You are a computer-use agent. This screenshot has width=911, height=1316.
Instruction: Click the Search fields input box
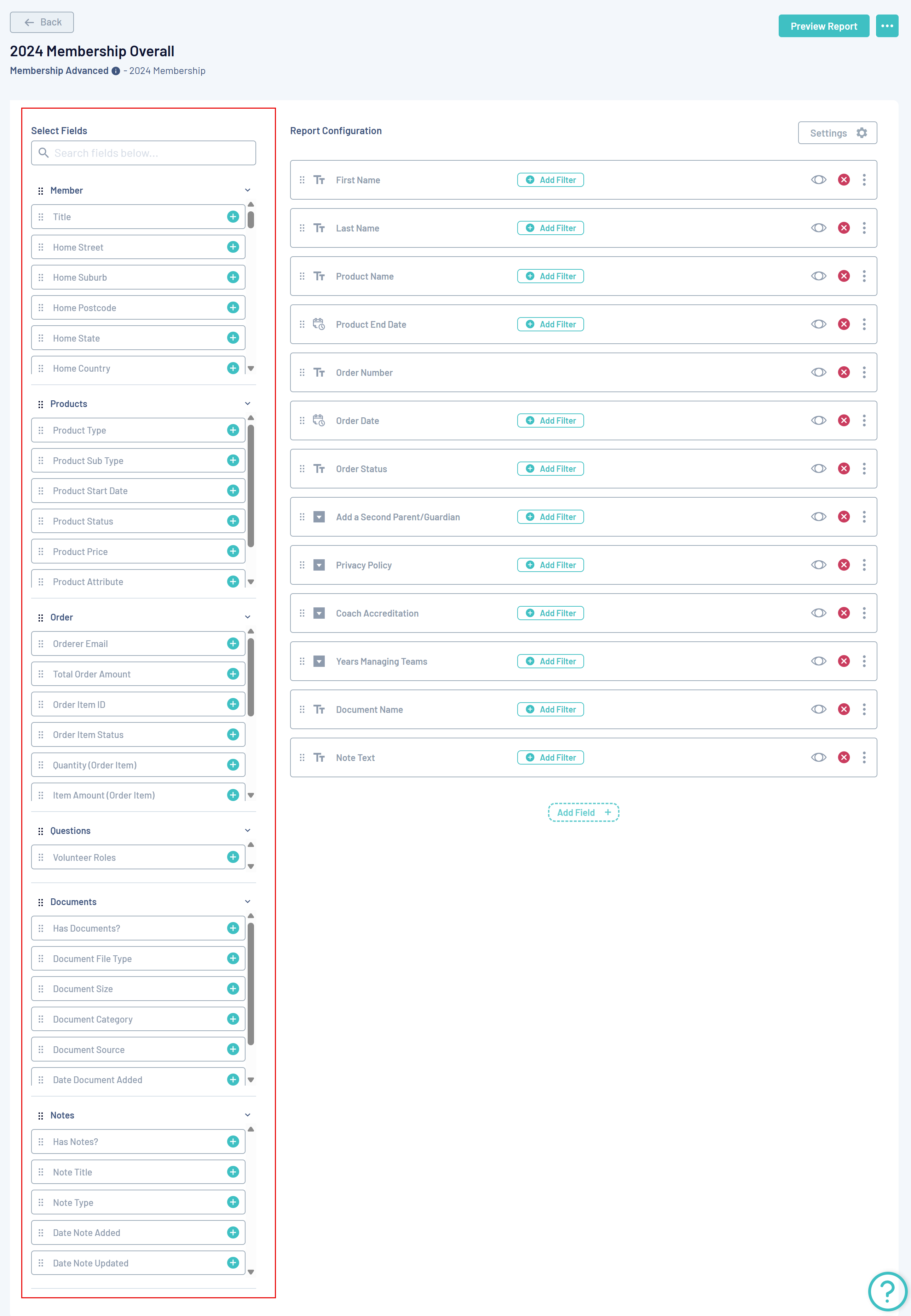144,153
